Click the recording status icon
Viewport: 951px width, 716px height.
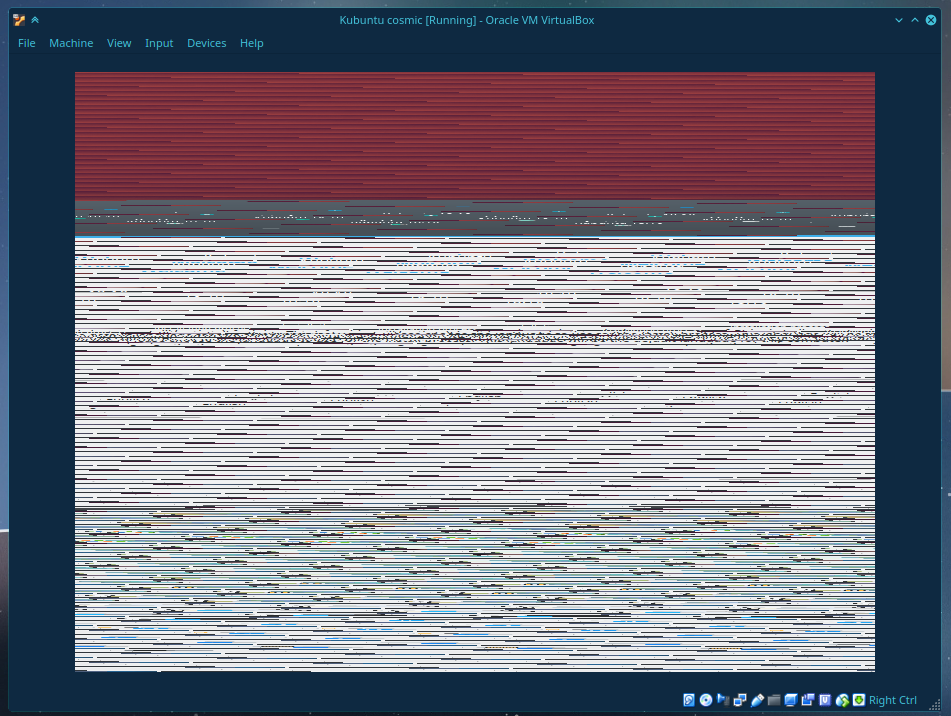(x=808, y=700)
